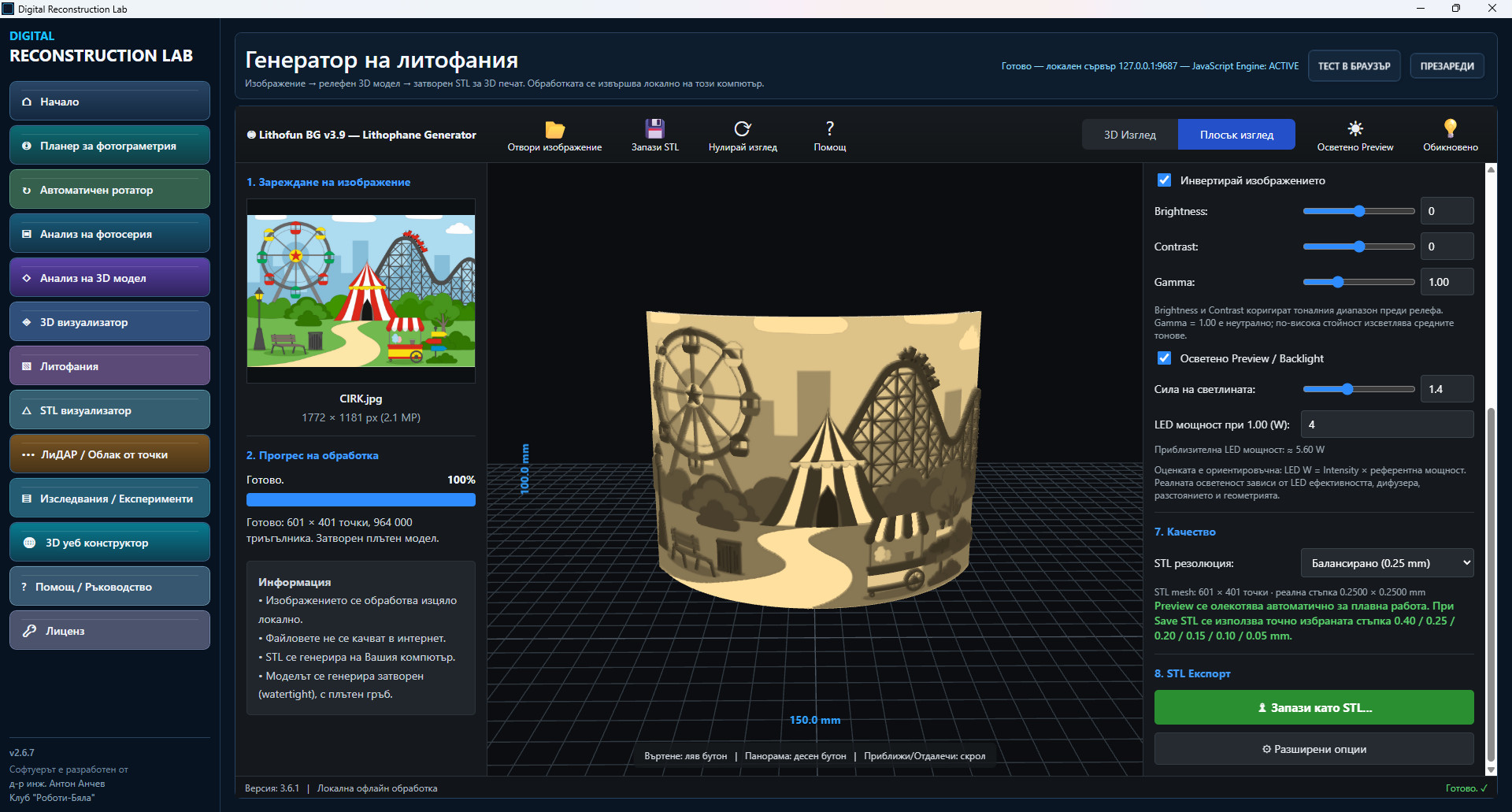The width and height of the screenshot is (1512, 812).
Task: Adjust the Gamma slider
Action: point(1358,282)
